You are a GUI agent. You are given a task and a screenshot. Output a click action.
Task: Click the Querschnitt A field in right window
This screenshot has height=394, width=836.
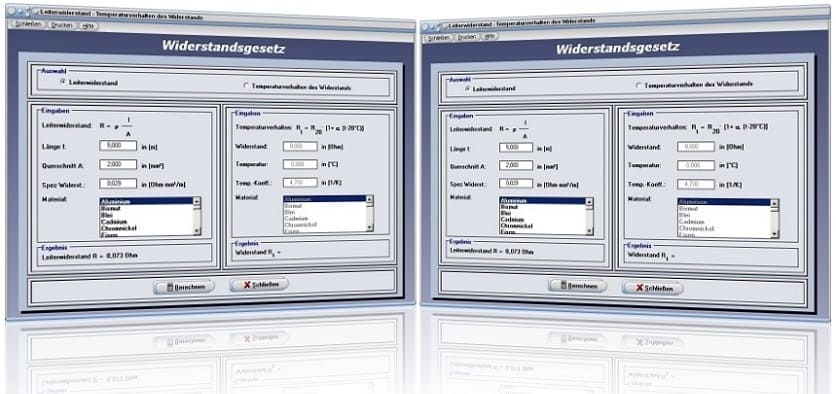(x=516, y=165)
